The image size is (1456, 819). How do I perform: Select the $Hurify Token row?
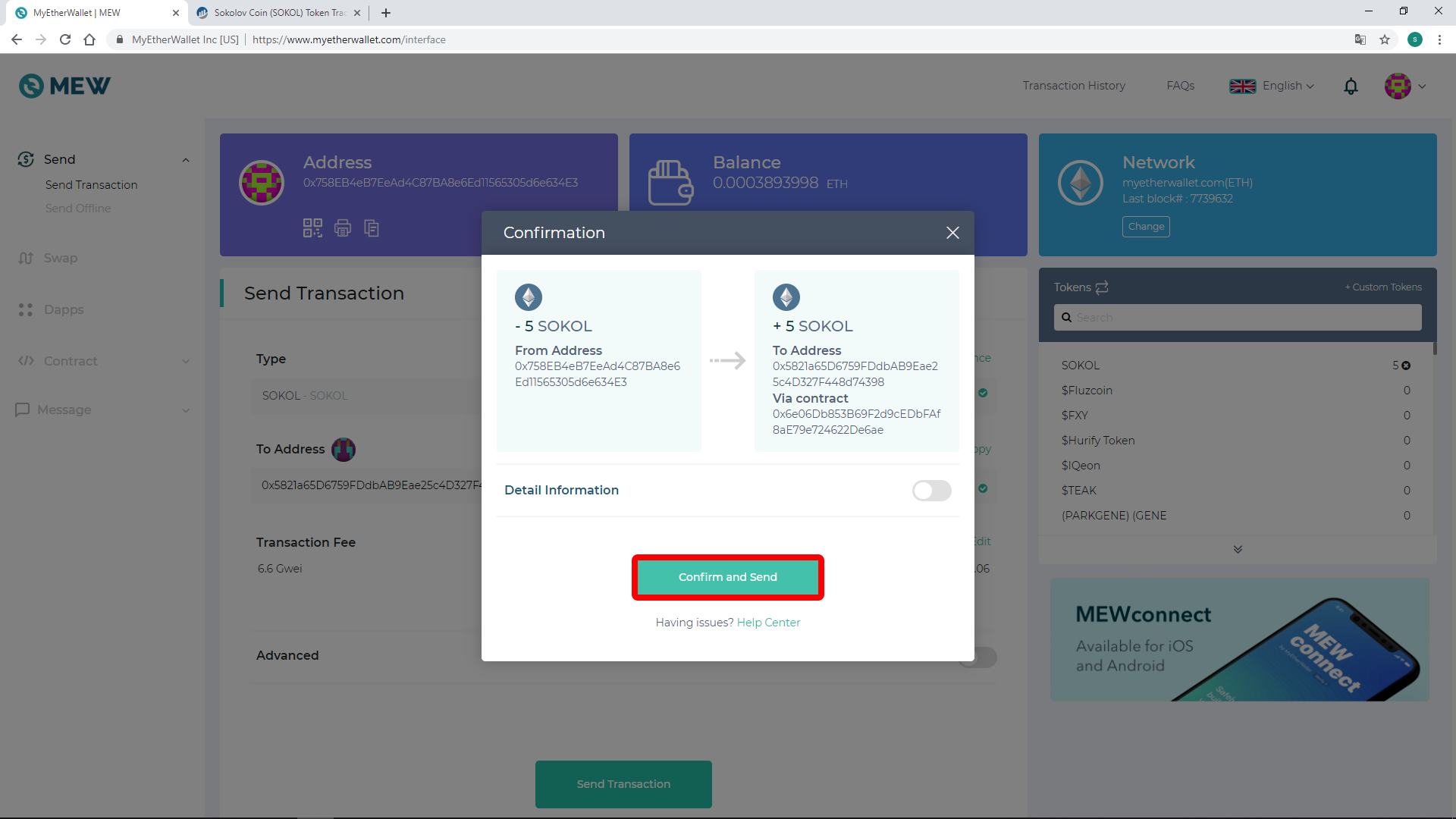point(1236,441)
